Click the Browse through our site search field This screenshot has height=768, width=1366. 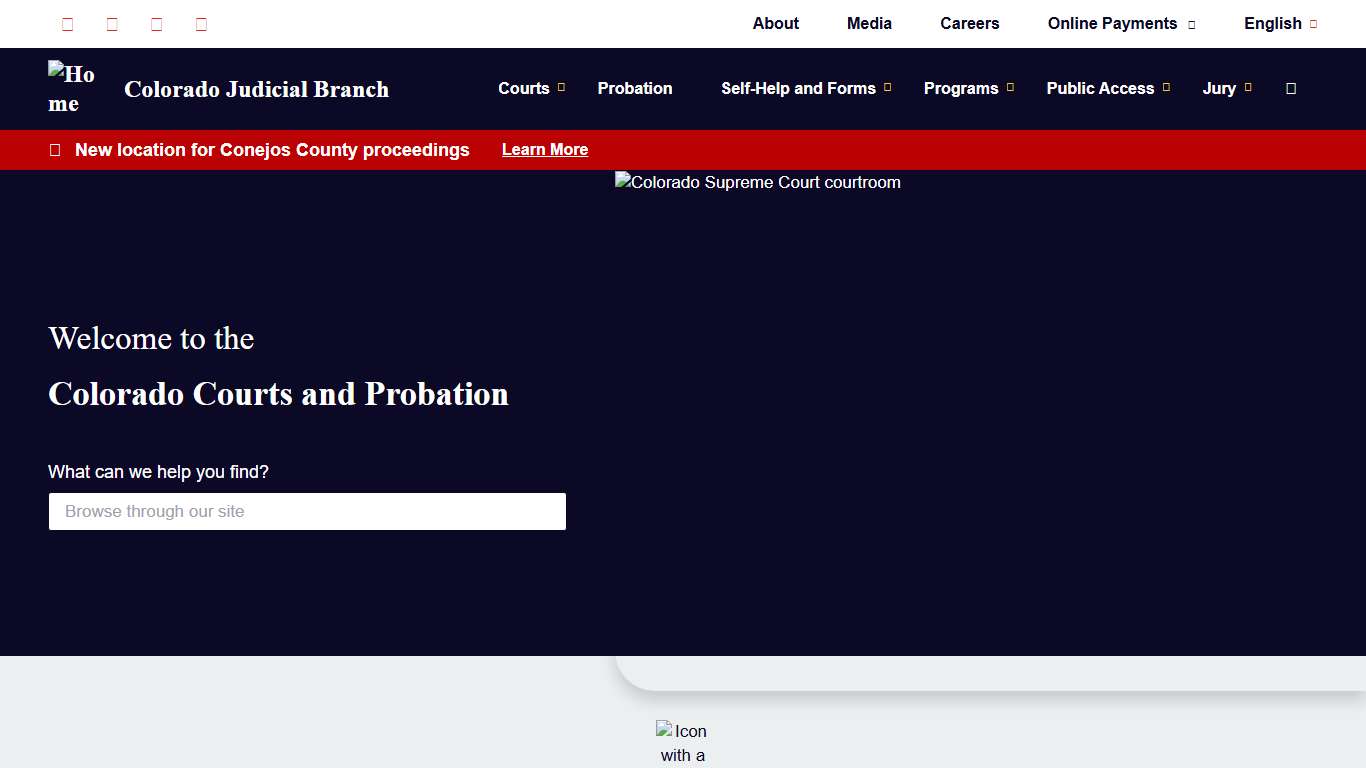pyautogui.click(x=307, y=511)
